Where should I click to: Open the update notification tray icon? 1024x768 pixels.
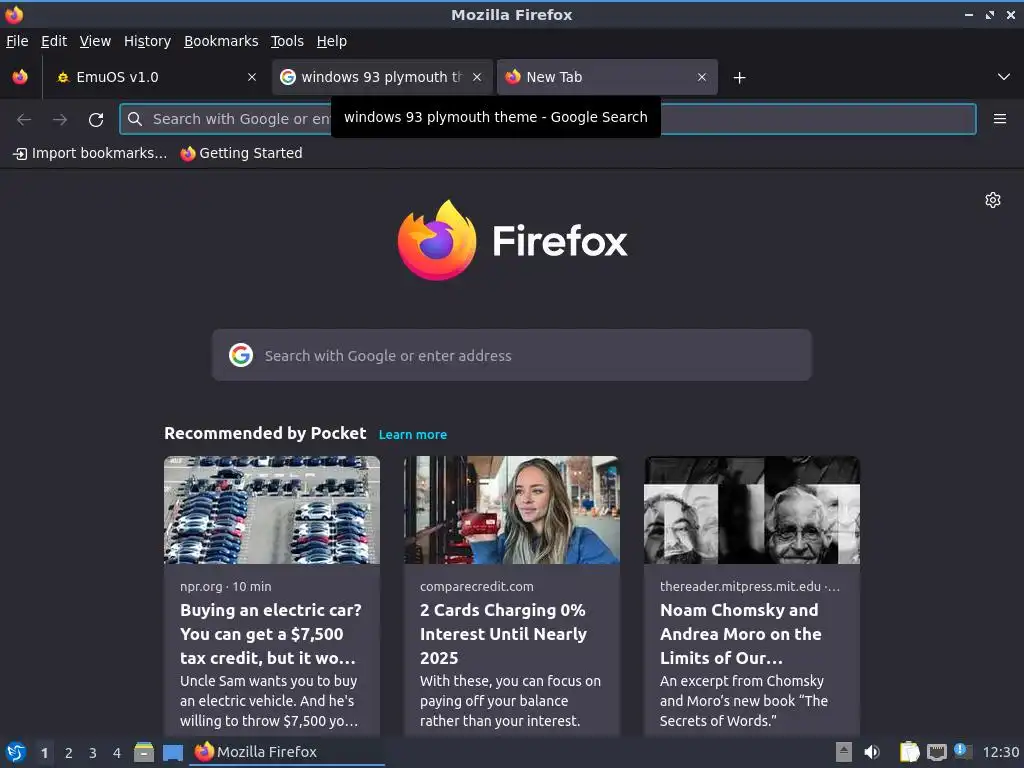coord(963,751)
